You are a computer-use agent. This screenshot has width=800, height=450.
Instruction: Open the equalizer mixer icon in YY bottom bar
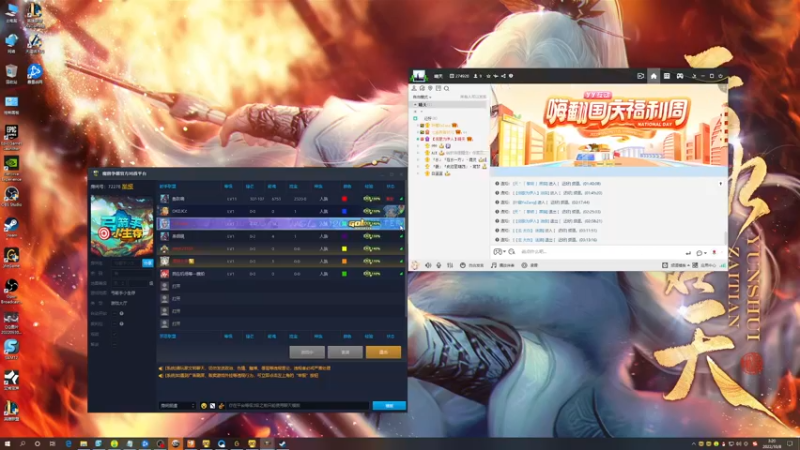click(x=450, y=265)
